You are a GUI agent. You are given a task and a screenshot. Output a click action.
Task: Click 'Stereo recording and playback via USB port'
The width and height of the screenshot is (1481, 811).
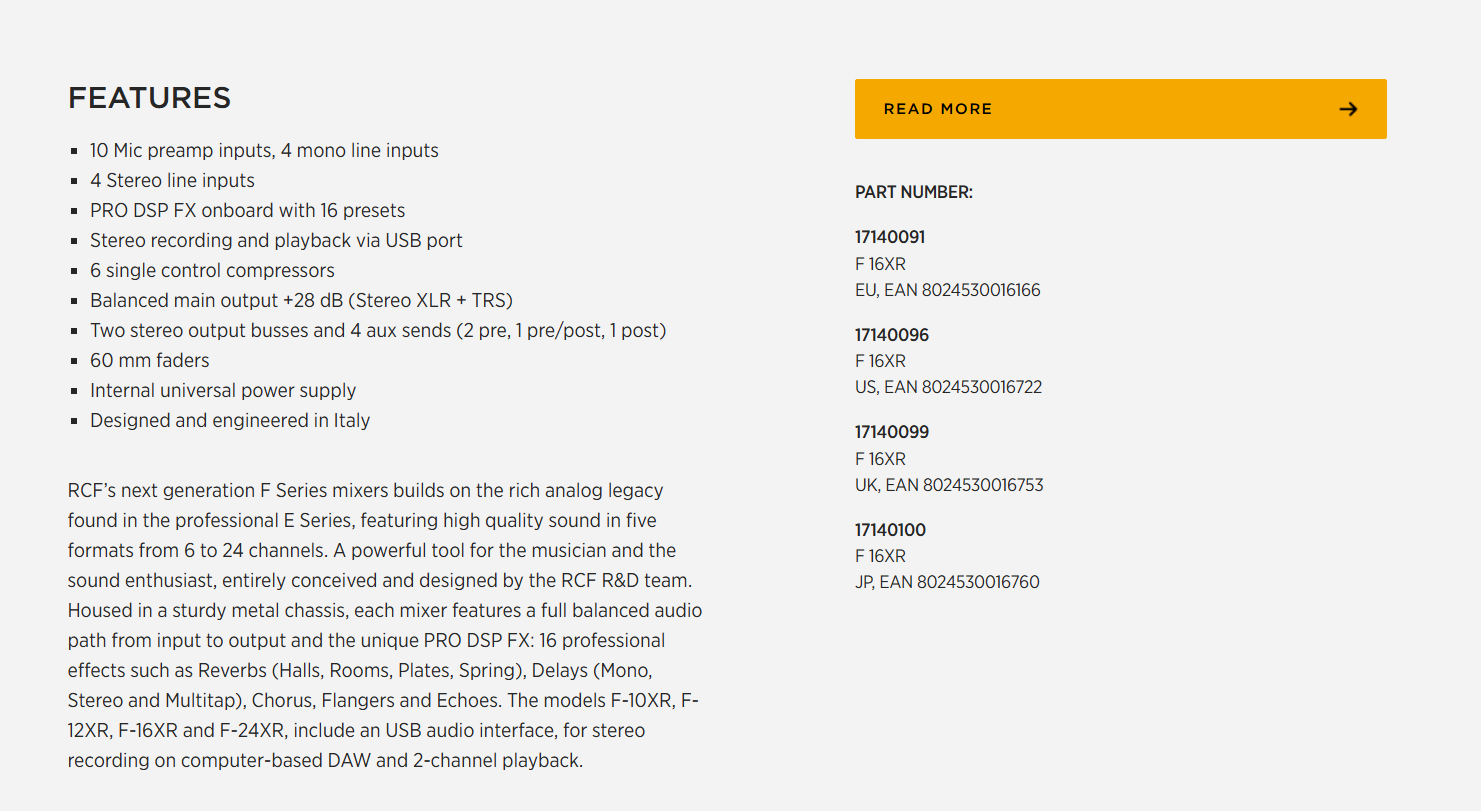[276, 241]
